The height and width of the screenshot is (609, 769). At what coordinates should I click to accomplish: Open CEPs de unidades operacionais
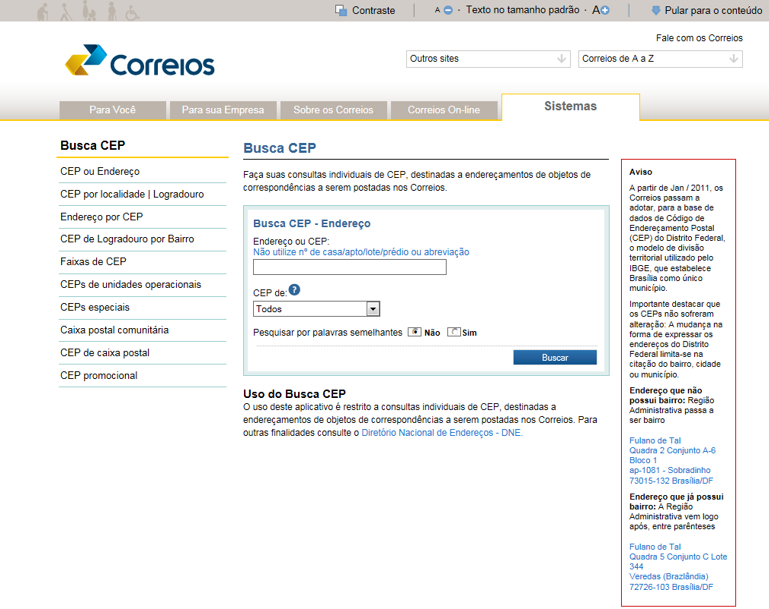coord(130,284)
